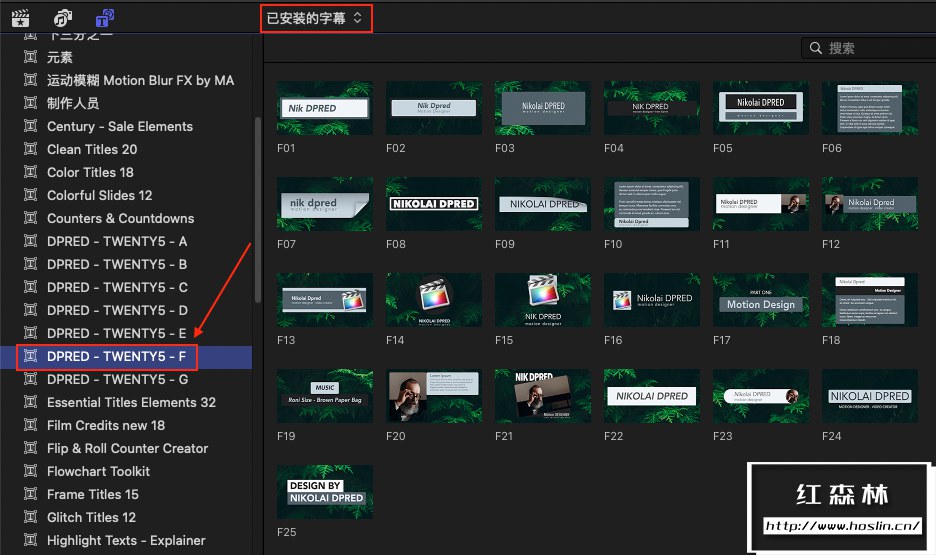Click the 搜索 search field
Image resolution: width=936 pixels, height=555 pixels.
(x=869, y=48)
